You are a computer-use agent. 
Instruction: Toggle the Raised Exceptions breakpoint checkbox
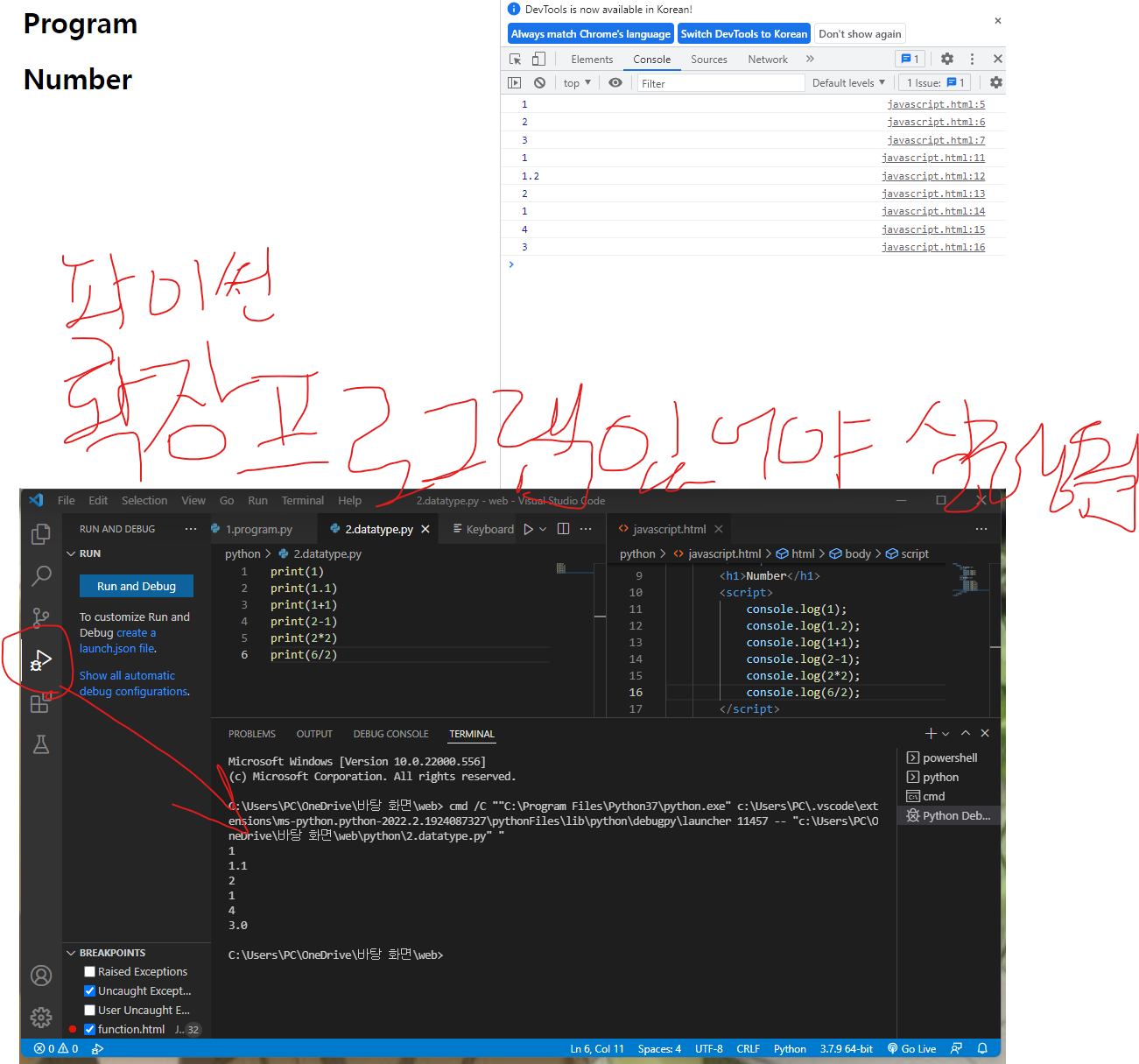pos(89,971)
